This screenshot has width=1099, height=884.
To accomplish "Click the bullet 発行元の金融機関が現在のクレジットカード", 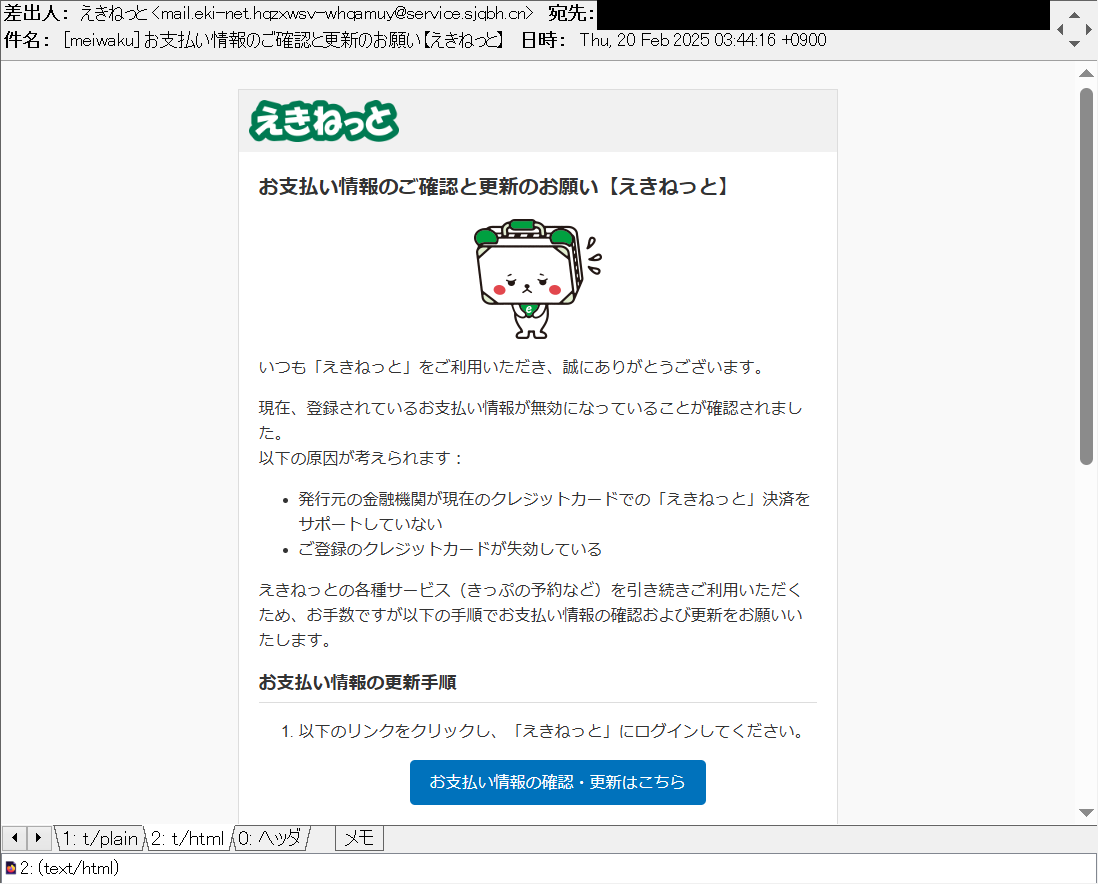I will 554,511.
